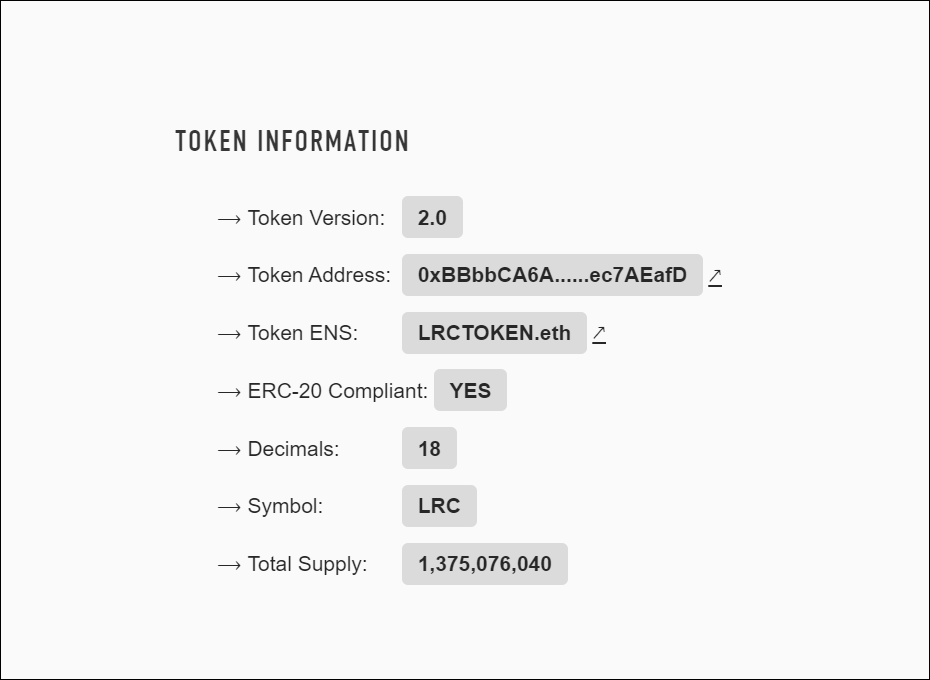
Task: Click the Token Version 2.0 badge
Action: tap(432, 217)
